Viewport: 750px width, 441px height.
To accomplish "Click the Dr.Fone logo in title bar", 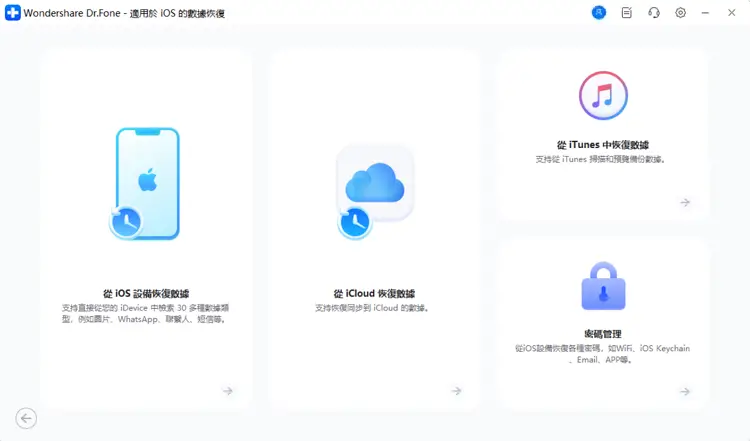I will (x=12, y=13).
